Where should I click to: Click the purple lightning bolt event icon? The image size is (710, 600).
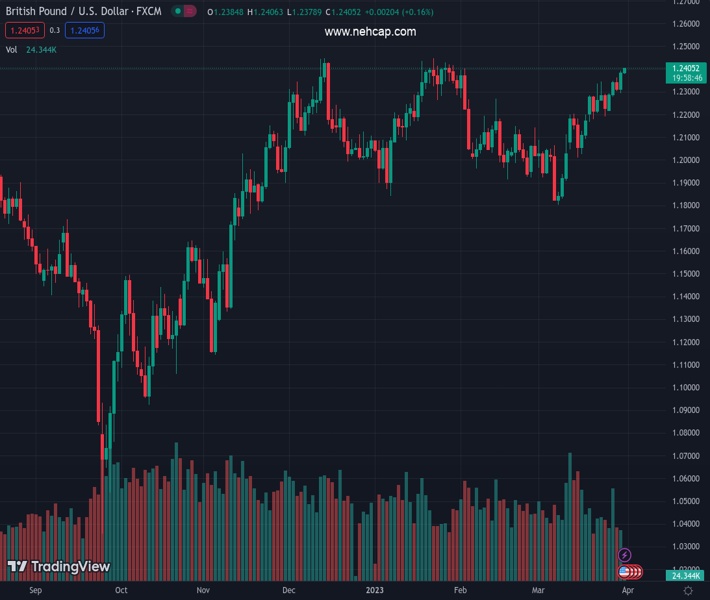click(x=625, y=555)
